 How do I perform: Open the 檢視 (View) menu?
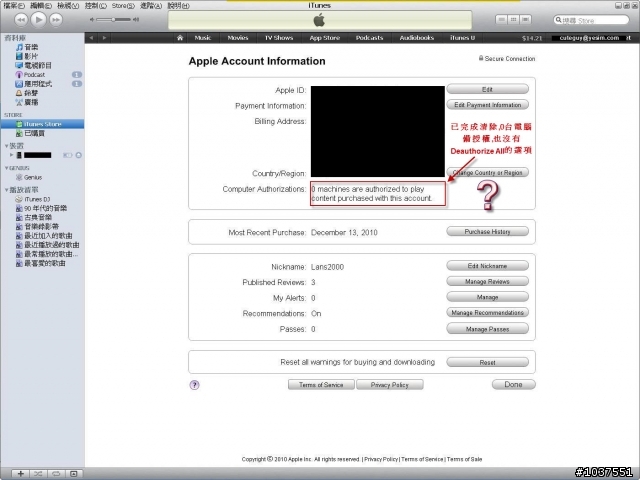pyautogui.click(x=68, y=6)
